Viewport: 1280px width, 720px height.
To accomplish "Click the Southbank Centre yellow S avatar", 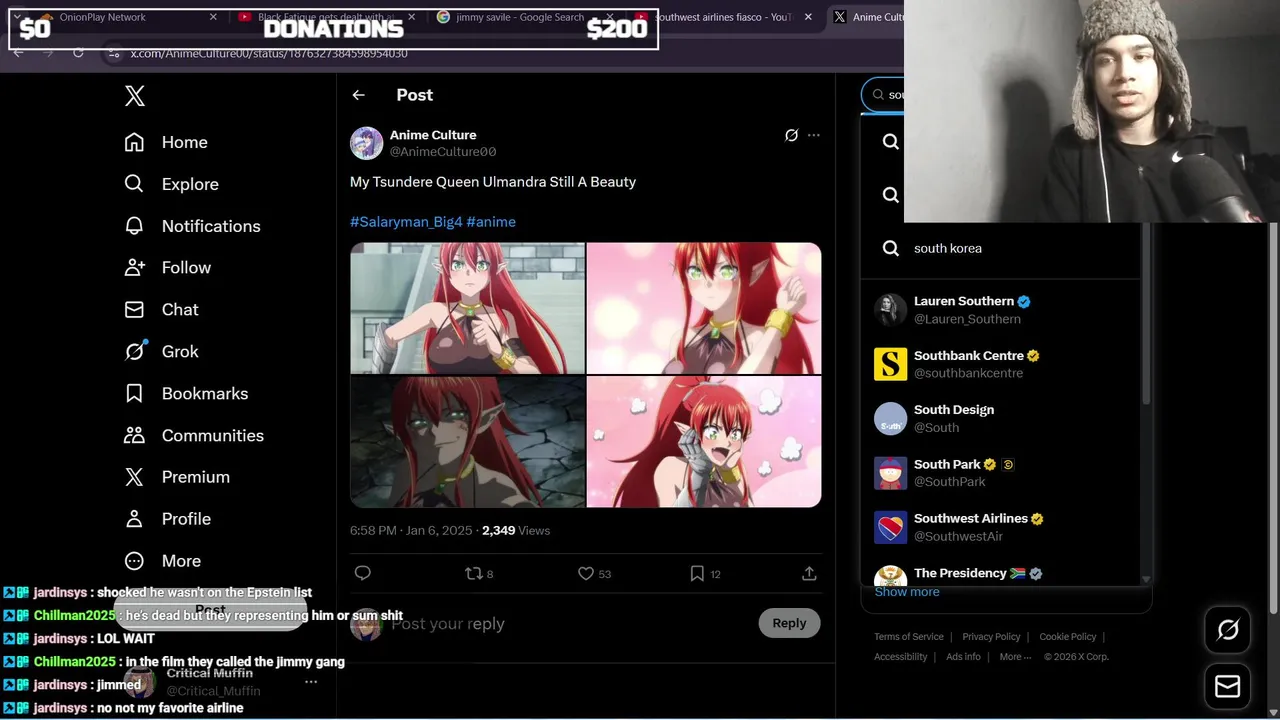I will 890,364.
